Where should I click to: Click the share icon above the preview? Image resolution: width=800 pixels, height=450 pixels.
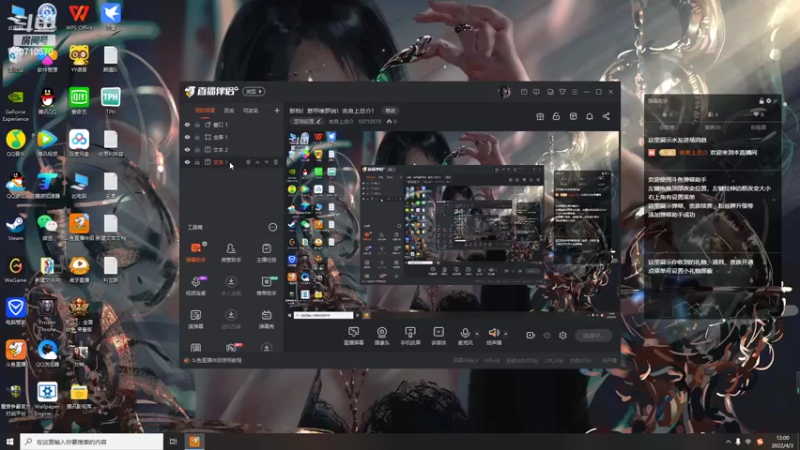(606, 116)
